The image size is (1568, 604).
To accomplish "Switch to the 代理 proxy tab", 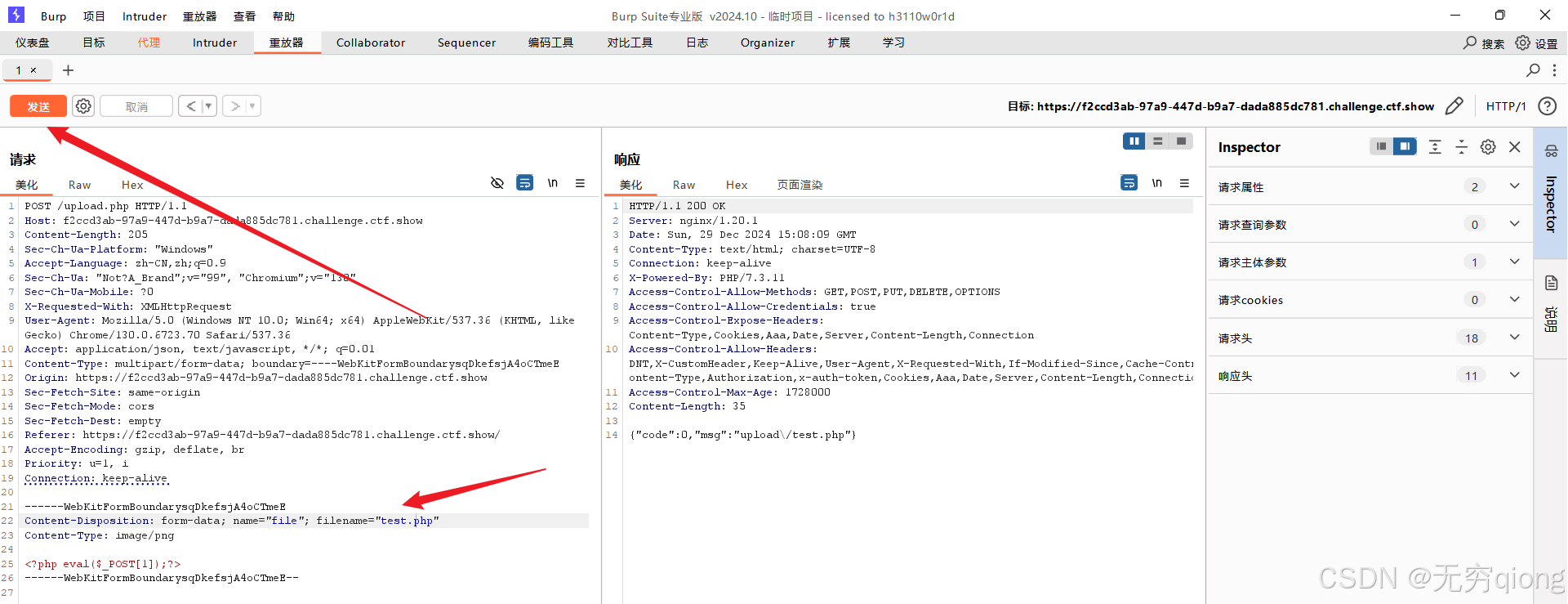I will point(149,43).
